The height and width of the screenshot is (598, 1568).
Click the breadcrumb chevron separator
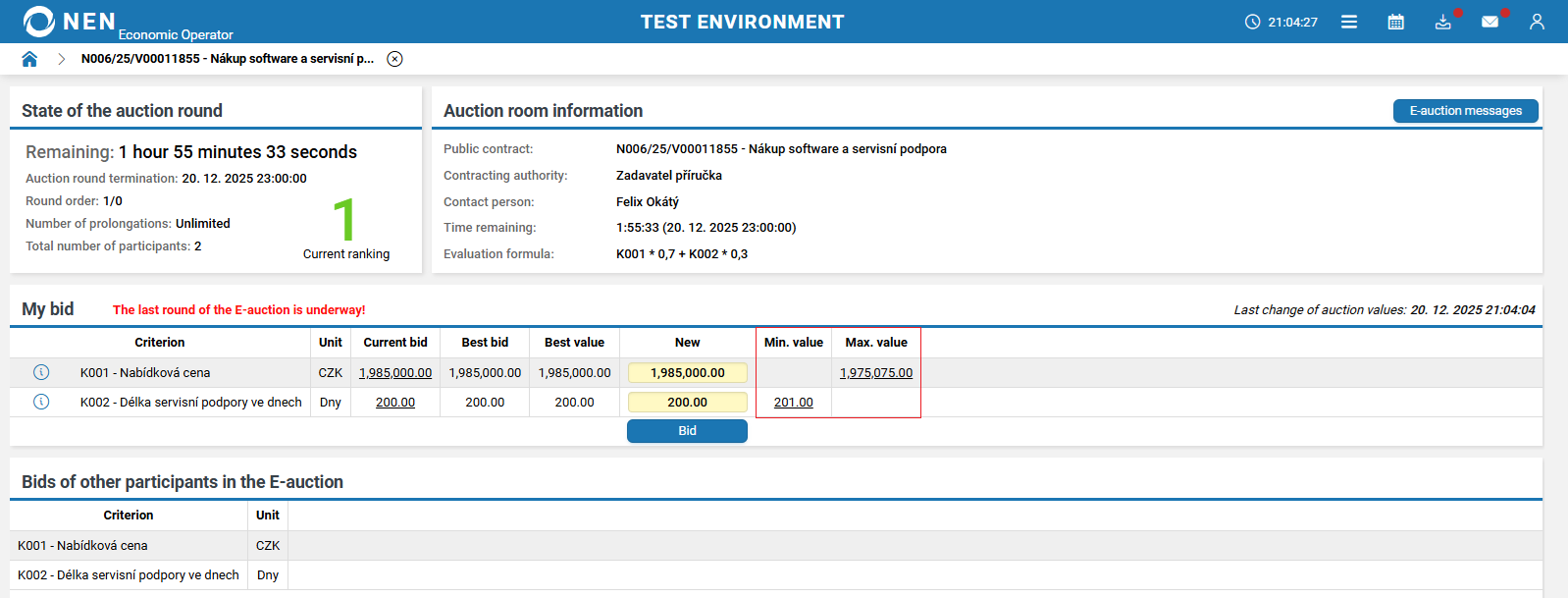pyautogui.click(x=61, y=59)
